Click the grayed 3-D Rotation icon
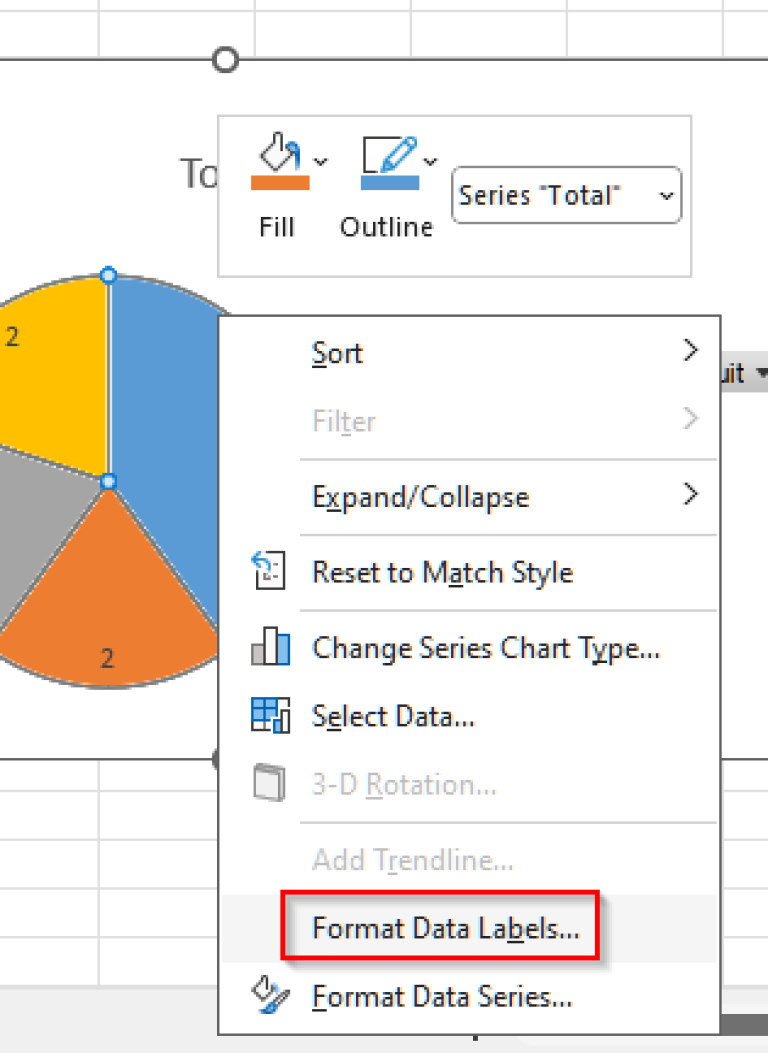The image size is (768, 1053). coord(269,782)
